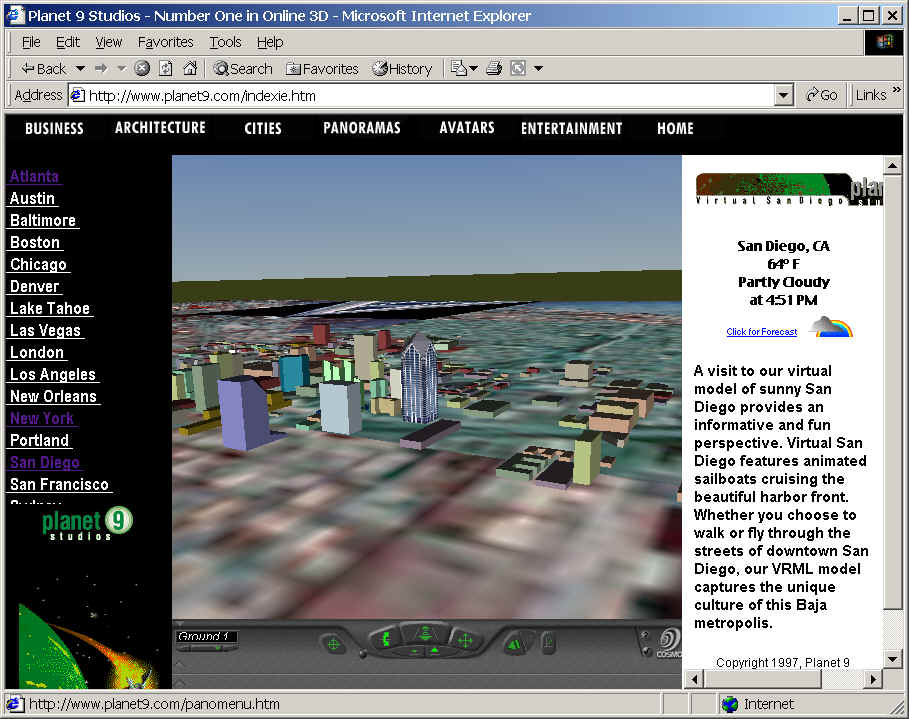Select ENTERTAINMENT in the site navigation
The image size is (909, 719).
pyautogui.click(x=571, y=128)
